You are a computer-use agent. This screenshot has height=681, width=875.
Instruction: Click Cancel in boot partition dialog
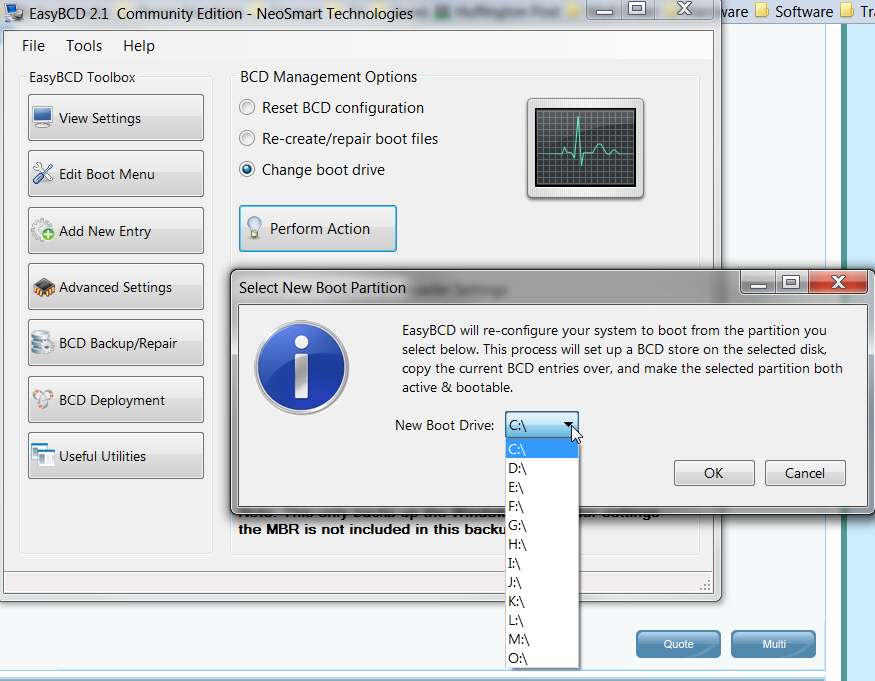pyautogui.click(x=805, y=473)
